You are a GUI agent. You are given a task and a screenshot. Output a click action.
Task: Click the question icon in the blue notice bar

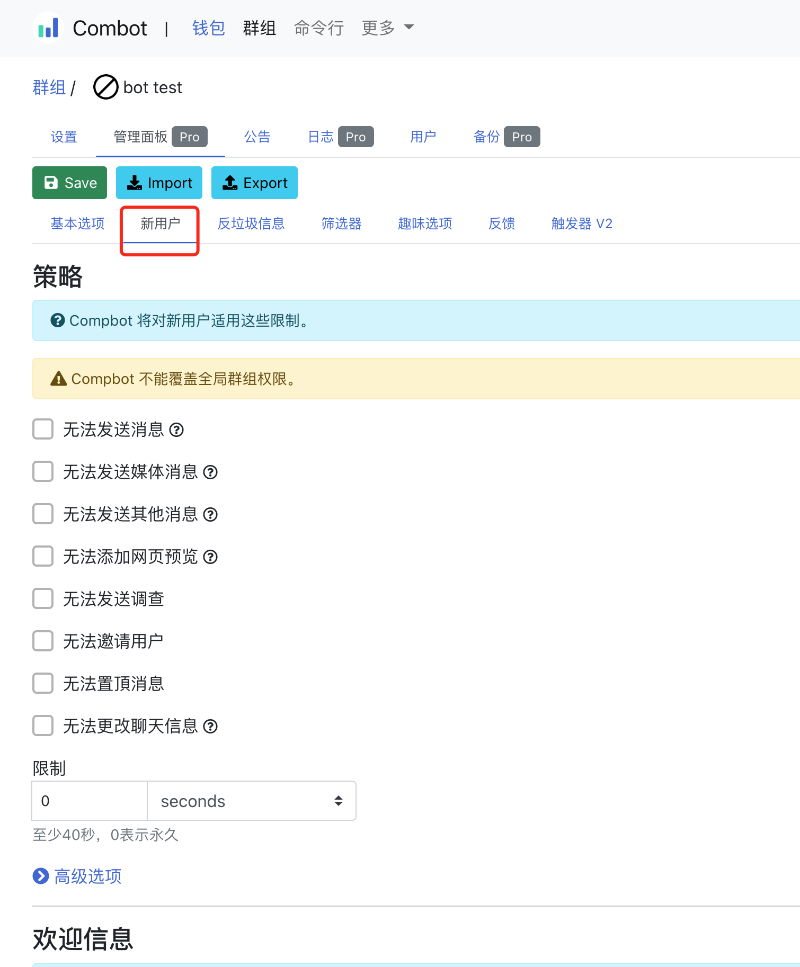[58, 320]
